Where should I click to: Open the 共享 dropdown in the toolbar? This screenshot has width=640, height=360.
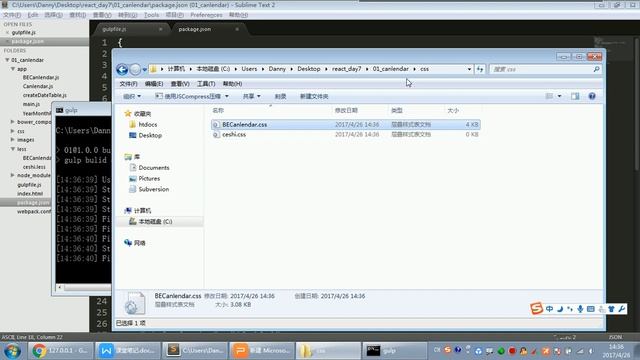coord(251,96)
